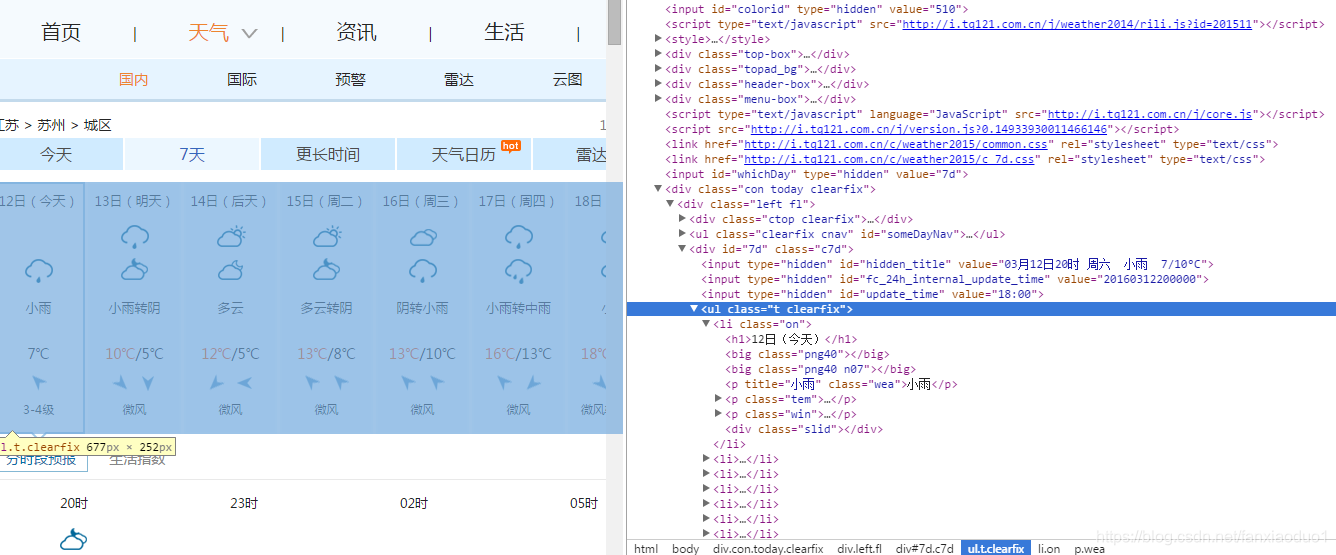1336x555 pixels.
Task: Open the core.js script link
Action: pyautogui.click(x=1150, y=114)
